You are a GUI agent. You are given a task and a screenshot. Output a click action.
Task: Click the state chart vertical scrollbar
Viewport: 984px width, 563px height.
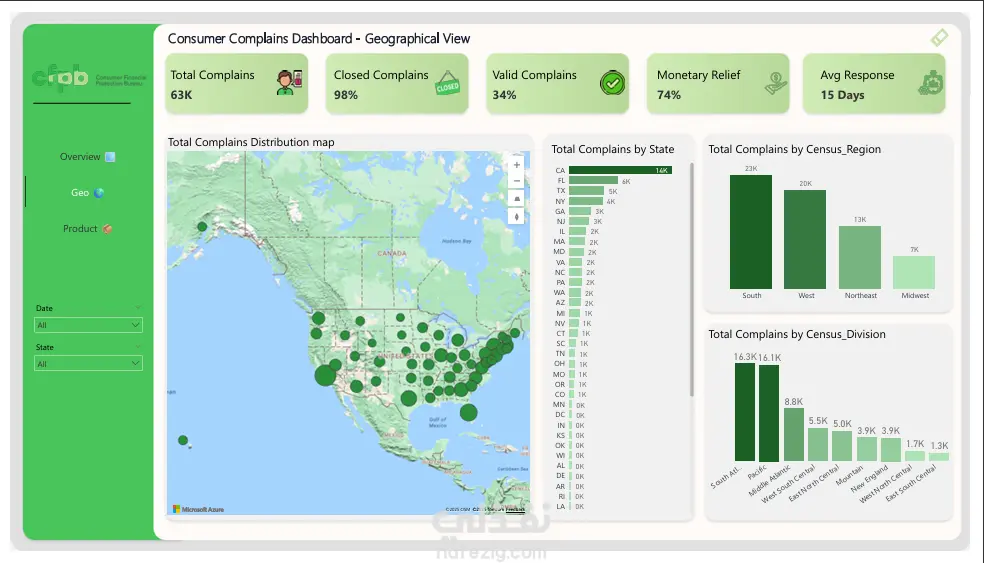pos(692,280)
